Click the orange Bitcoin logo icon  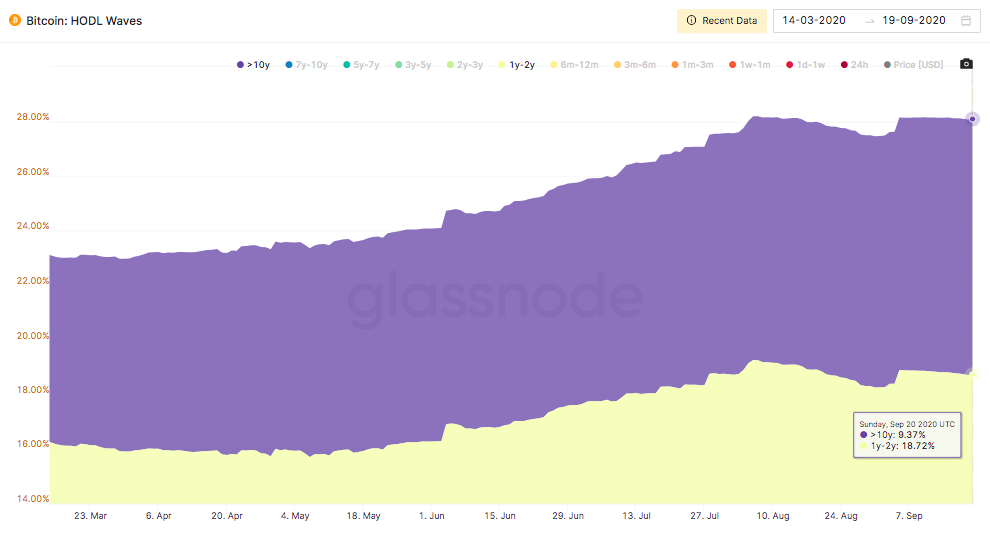(15, 21)
